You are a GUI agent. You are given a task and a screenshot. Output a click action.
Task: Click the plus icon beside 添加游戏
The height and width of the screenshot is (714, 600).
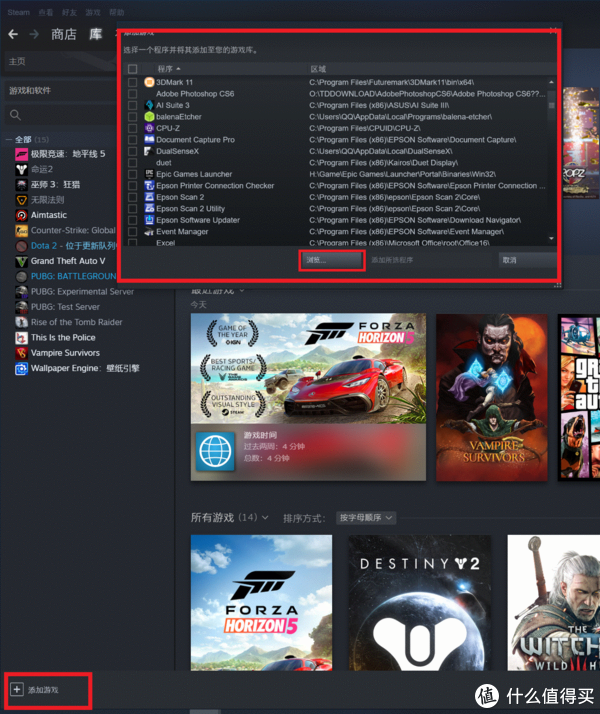17,689
